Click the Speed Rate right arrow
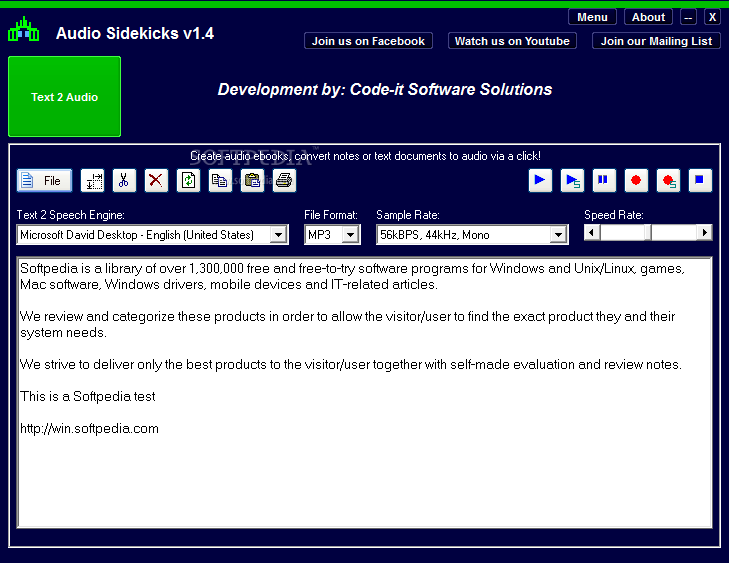The width and height of the screenshot is (729, 563). [x=704, y=232]
